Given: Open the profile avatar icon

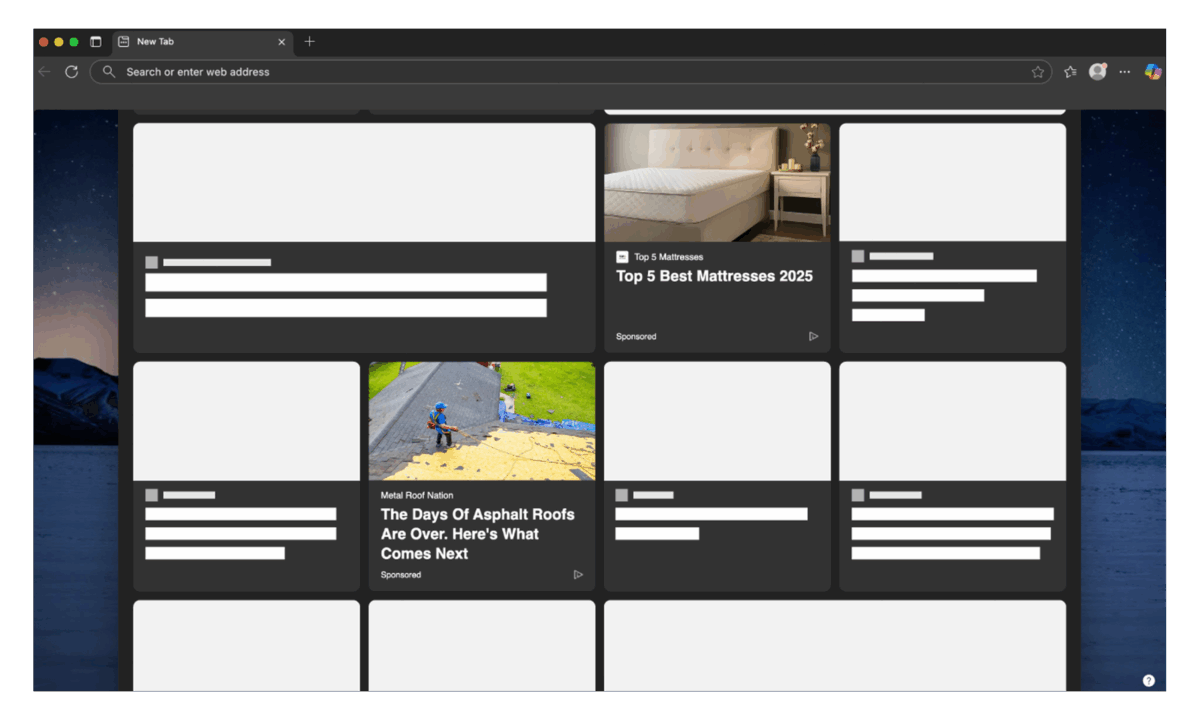Looking at the screenshot, I should 1098,72.
